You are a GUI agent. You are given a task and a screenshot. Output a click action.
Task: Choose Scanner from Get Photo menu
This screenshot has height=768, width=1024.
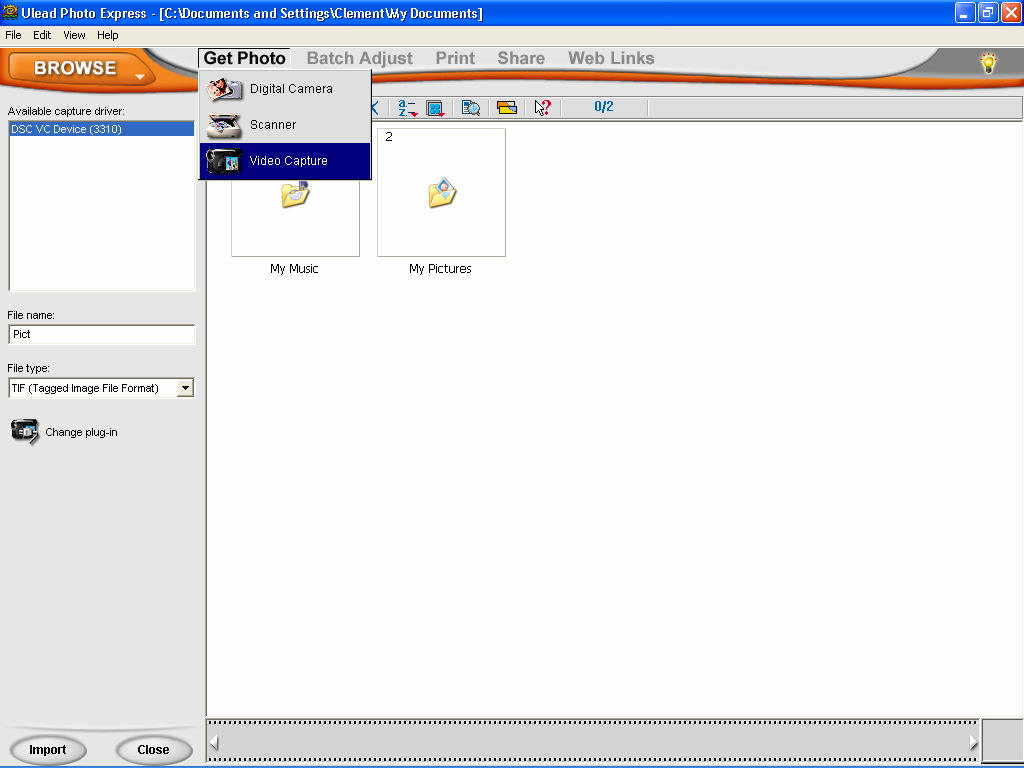[285, 125]
